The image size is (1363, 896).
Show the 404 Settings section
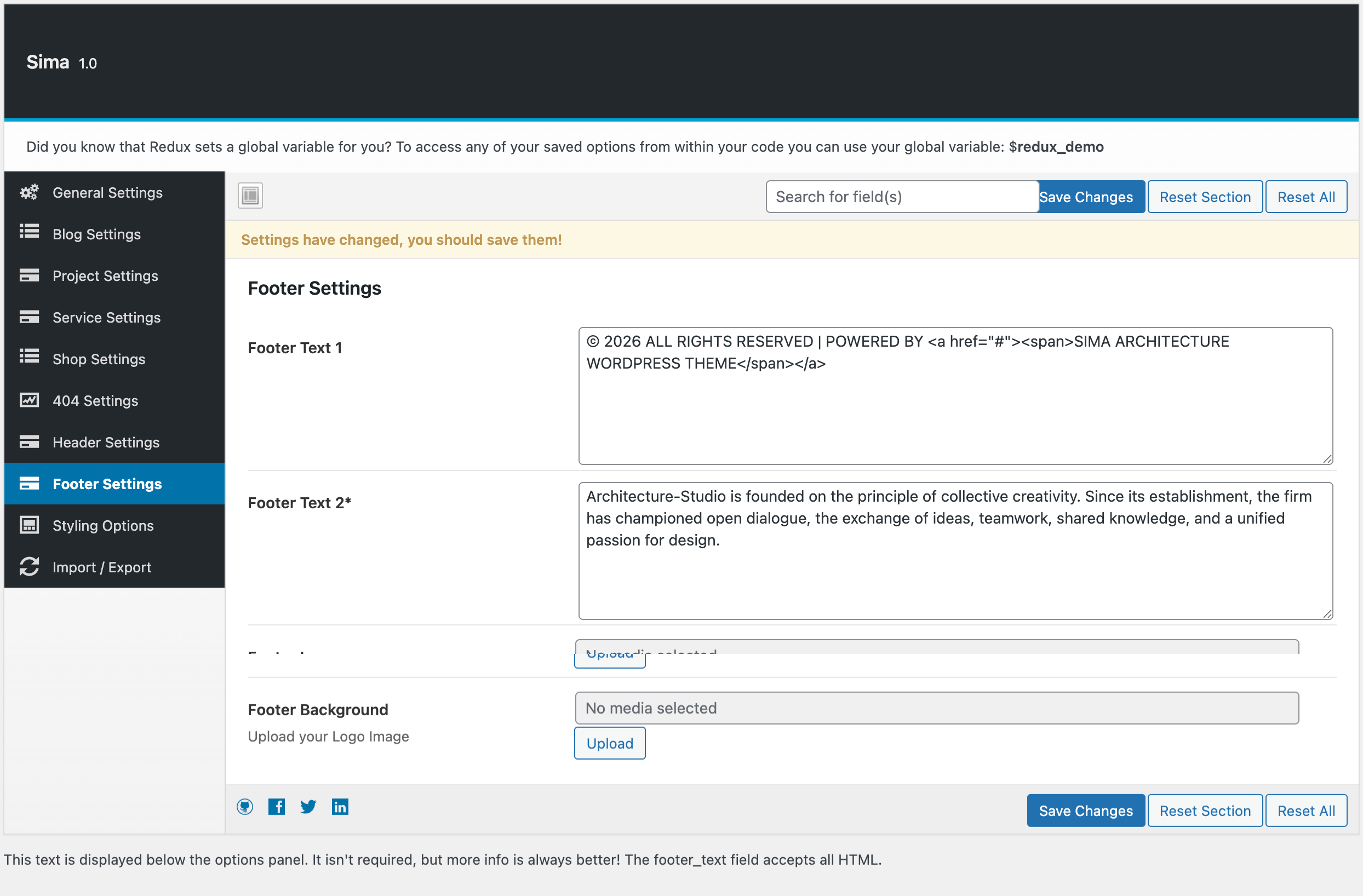point(114,401)
